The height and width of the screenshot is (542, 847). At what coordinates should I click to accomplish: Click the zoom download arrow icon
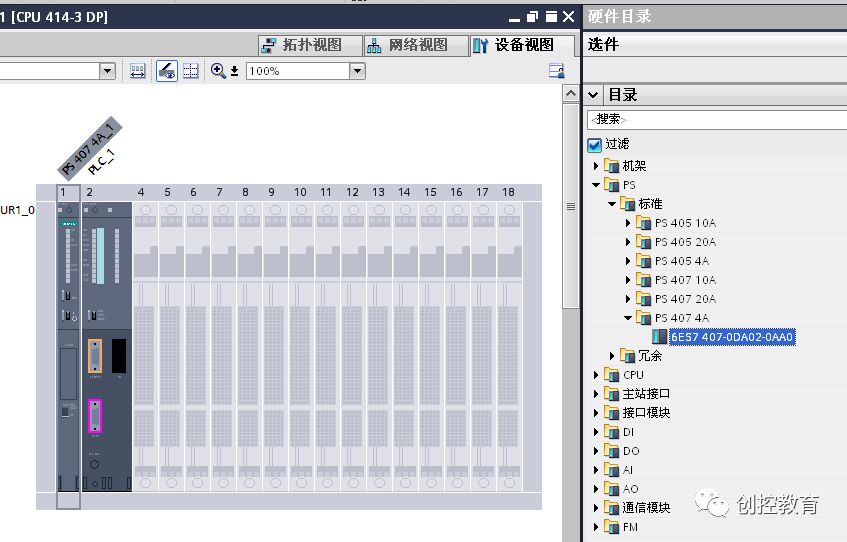(234, 71)
